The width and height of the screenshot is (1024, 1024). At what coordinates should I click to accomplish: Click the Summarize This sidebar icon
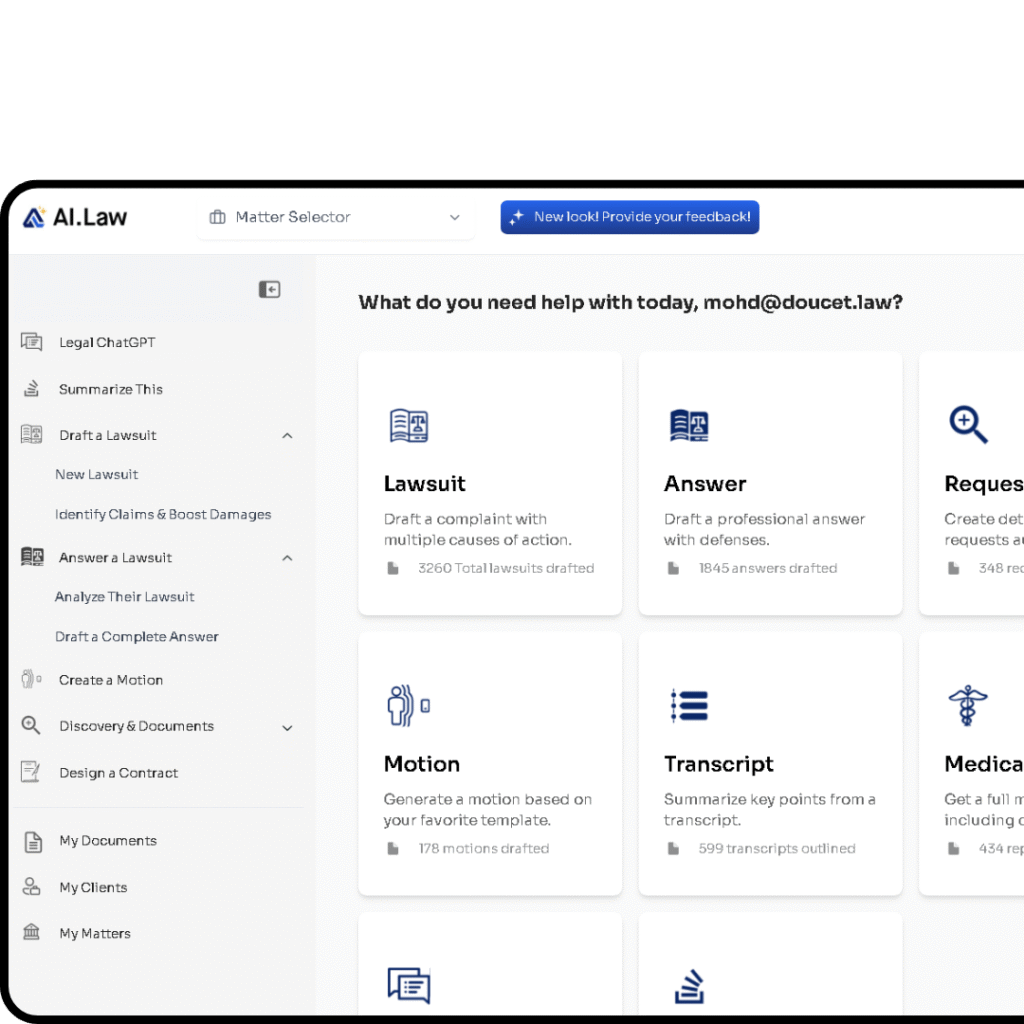coord(31,389)
